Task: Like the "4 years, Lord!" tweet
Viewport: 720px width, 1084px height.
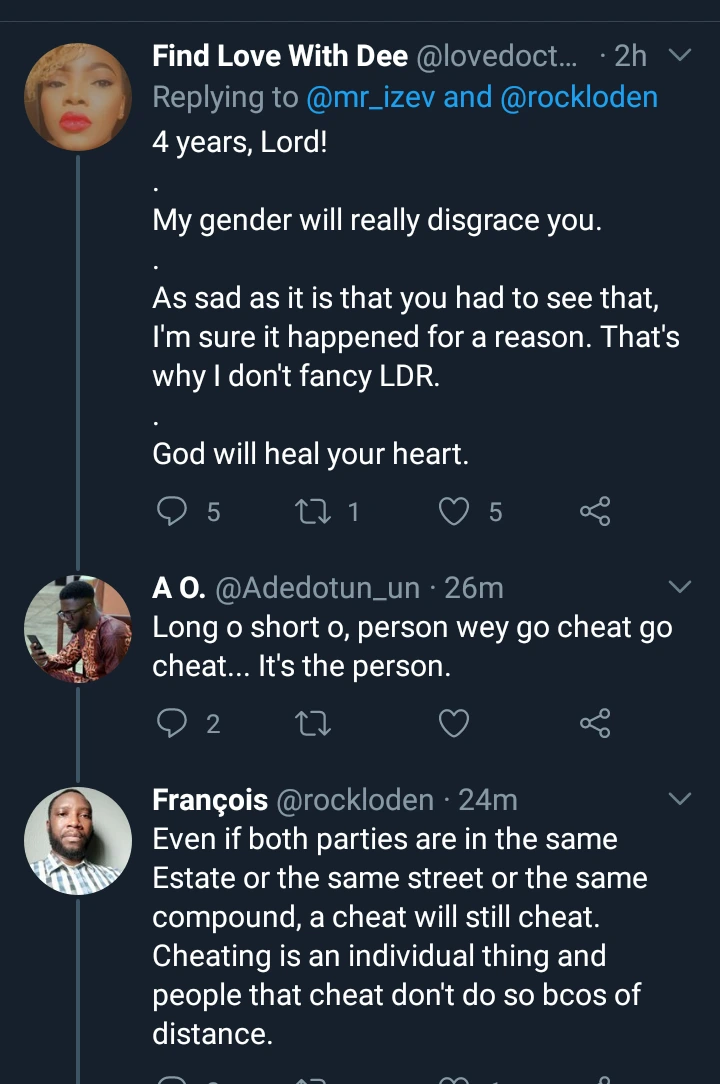Action: tap(455, 512)
